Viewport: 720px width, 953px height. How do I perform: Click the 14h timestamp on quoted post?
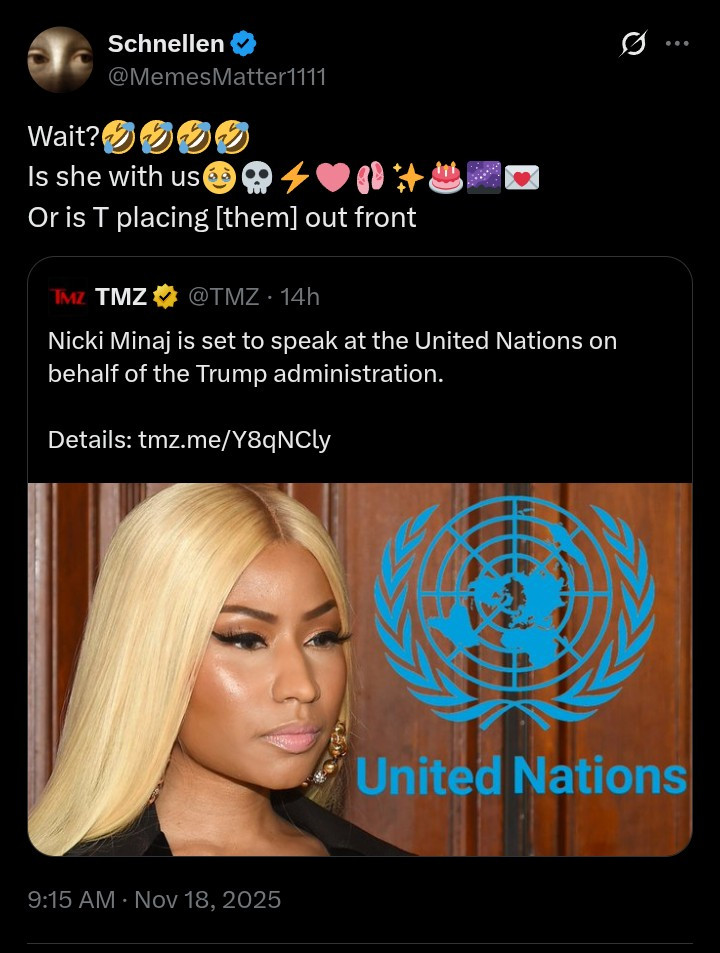pyautogui.click(x=300, y=297)
